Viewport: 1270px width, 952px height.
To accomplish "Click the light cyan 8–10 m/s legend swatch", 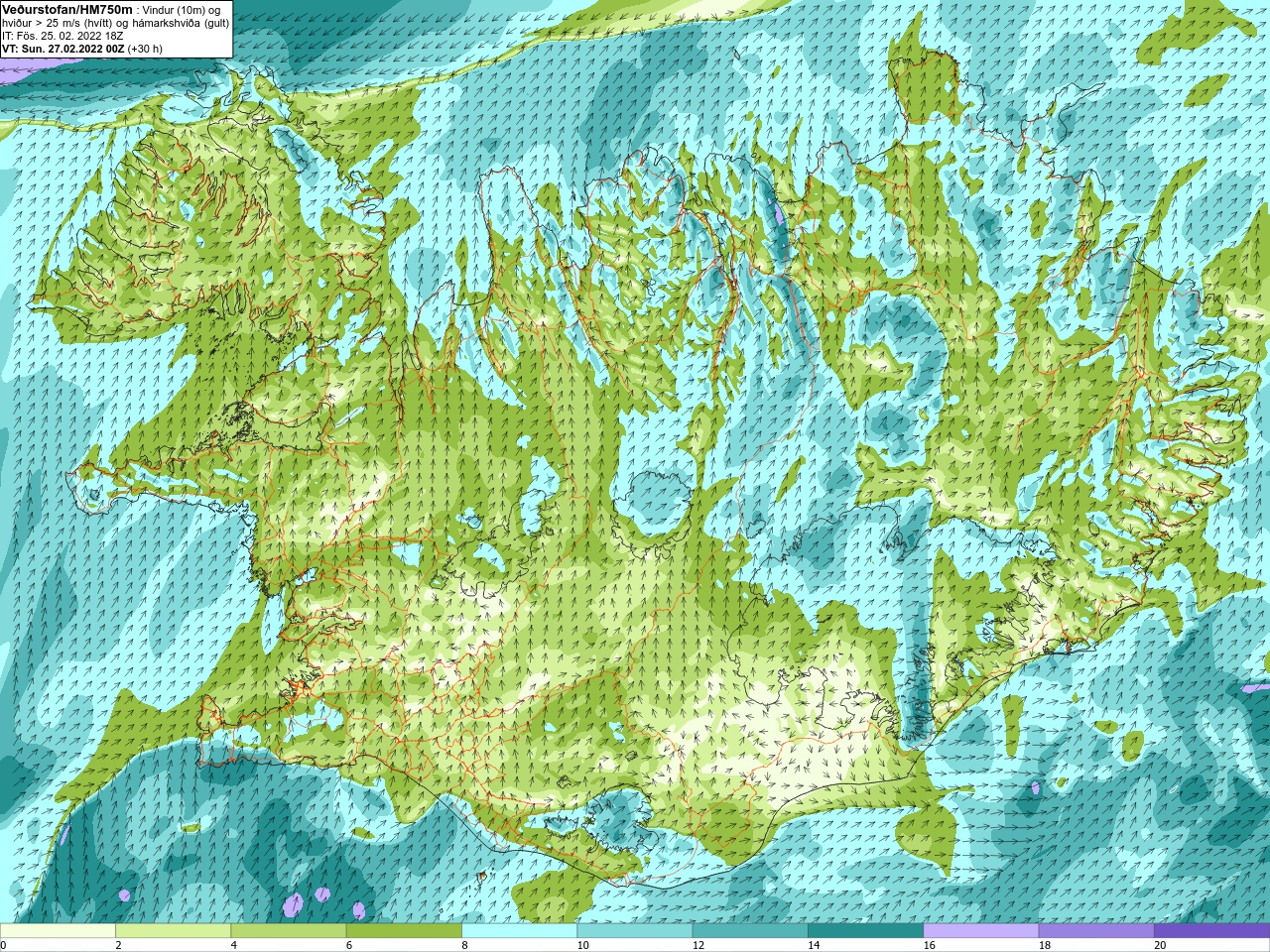I will tap(519, 931).
